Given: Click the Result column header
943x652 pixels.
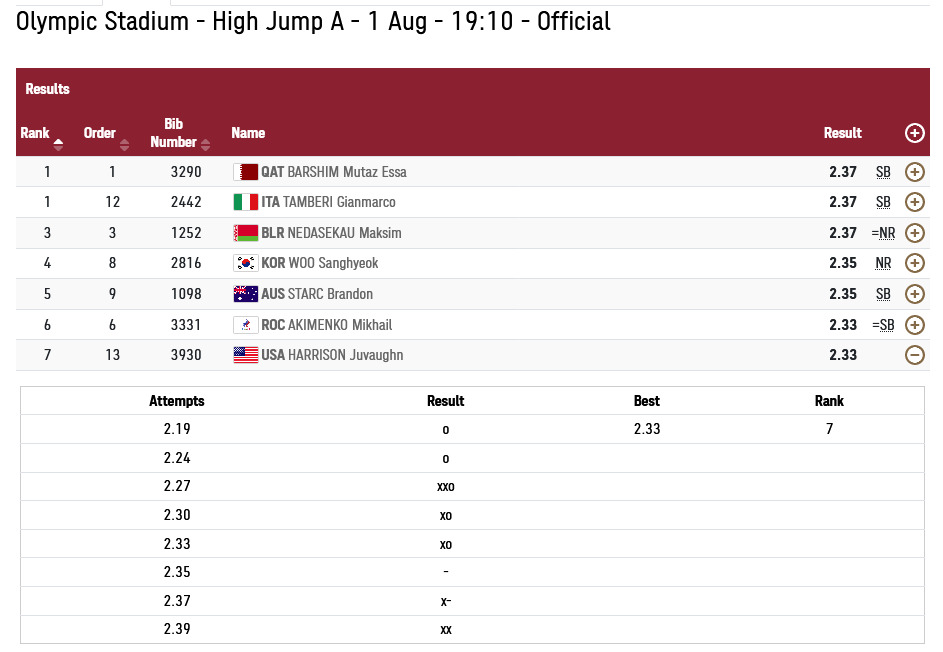Looking at the screenshot, I should [x=842, y=133].
